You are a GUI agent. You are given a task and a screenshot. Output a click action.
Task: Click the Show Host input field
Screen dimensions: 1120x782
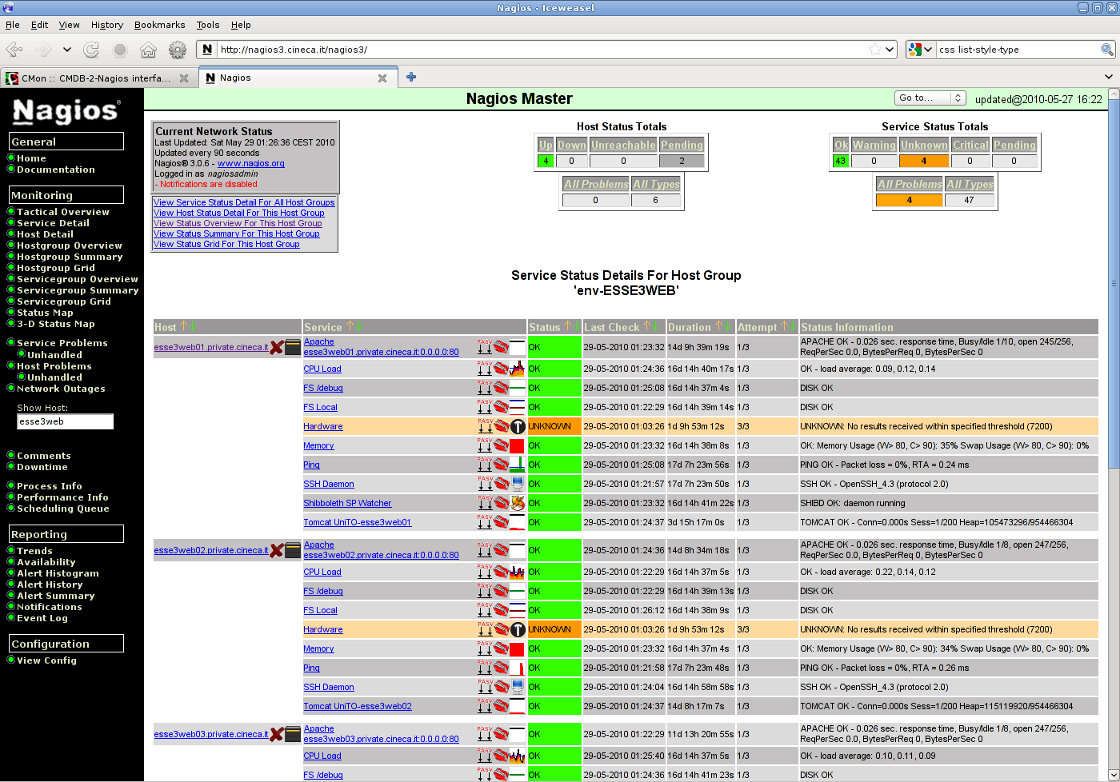(65, 422)
